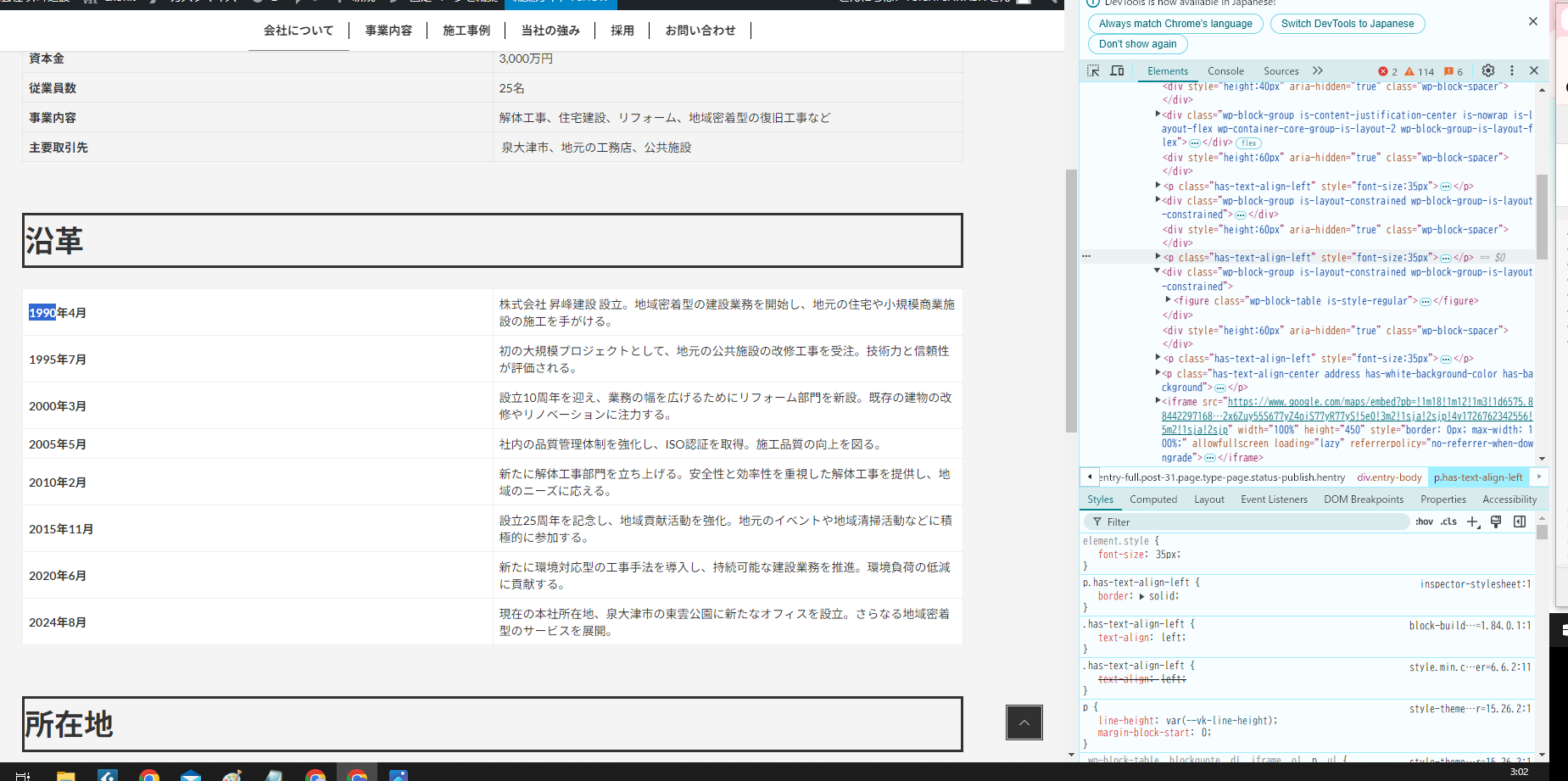Image resolution: width=1568 pixels, height=781 pixels.
Task: Open the DOM Breakpoints pane tab
Action: point(1364,499)
